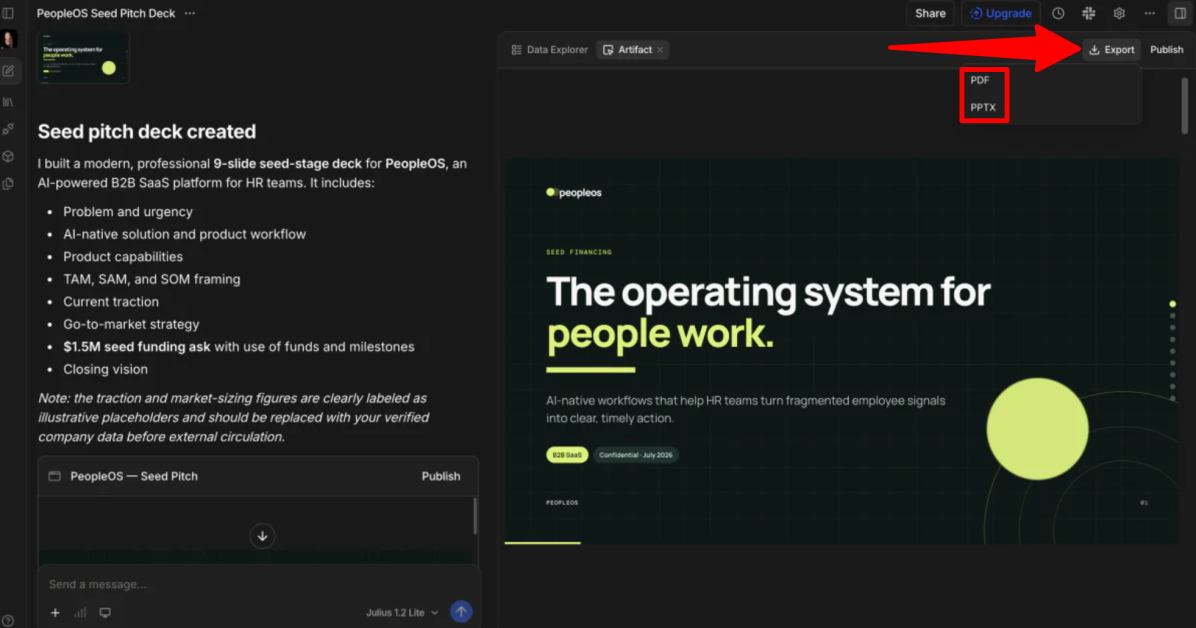1196x628 pixels.
Task: Open the Slack integration icon
Action: 1088,13
